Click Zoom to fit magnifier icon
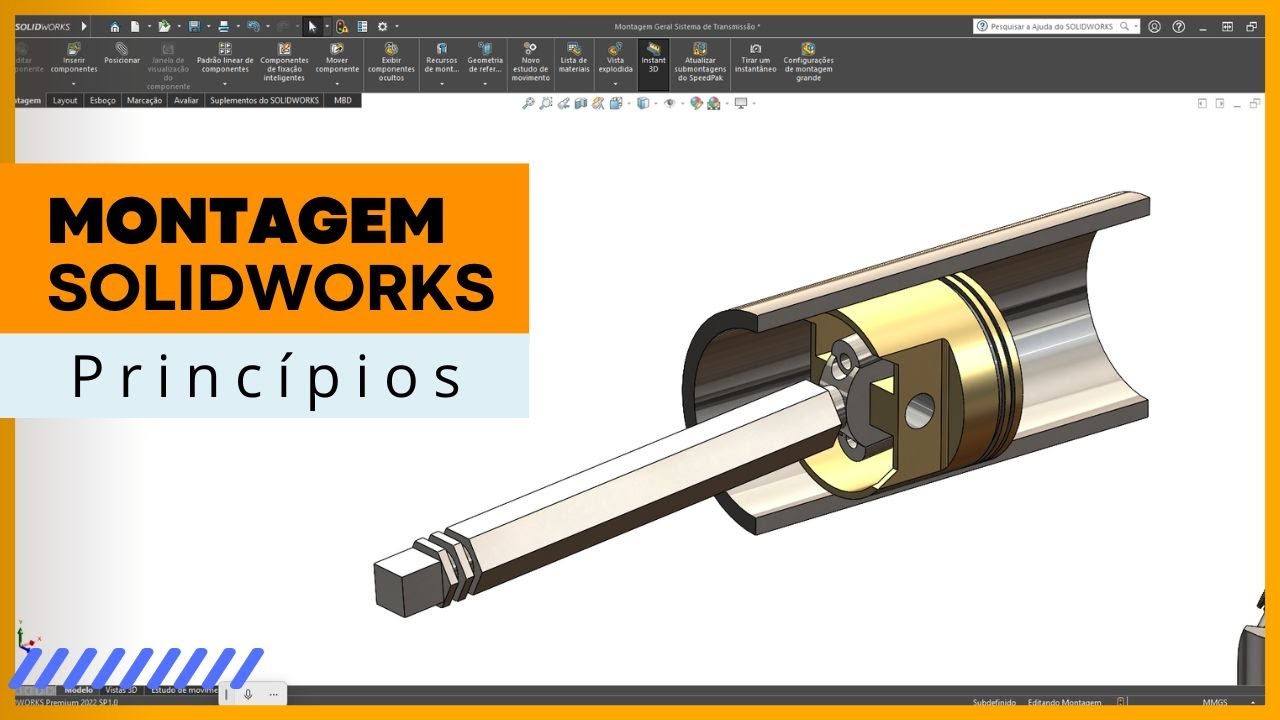Viewport: 1280px width, 720px height. [528, 103]
